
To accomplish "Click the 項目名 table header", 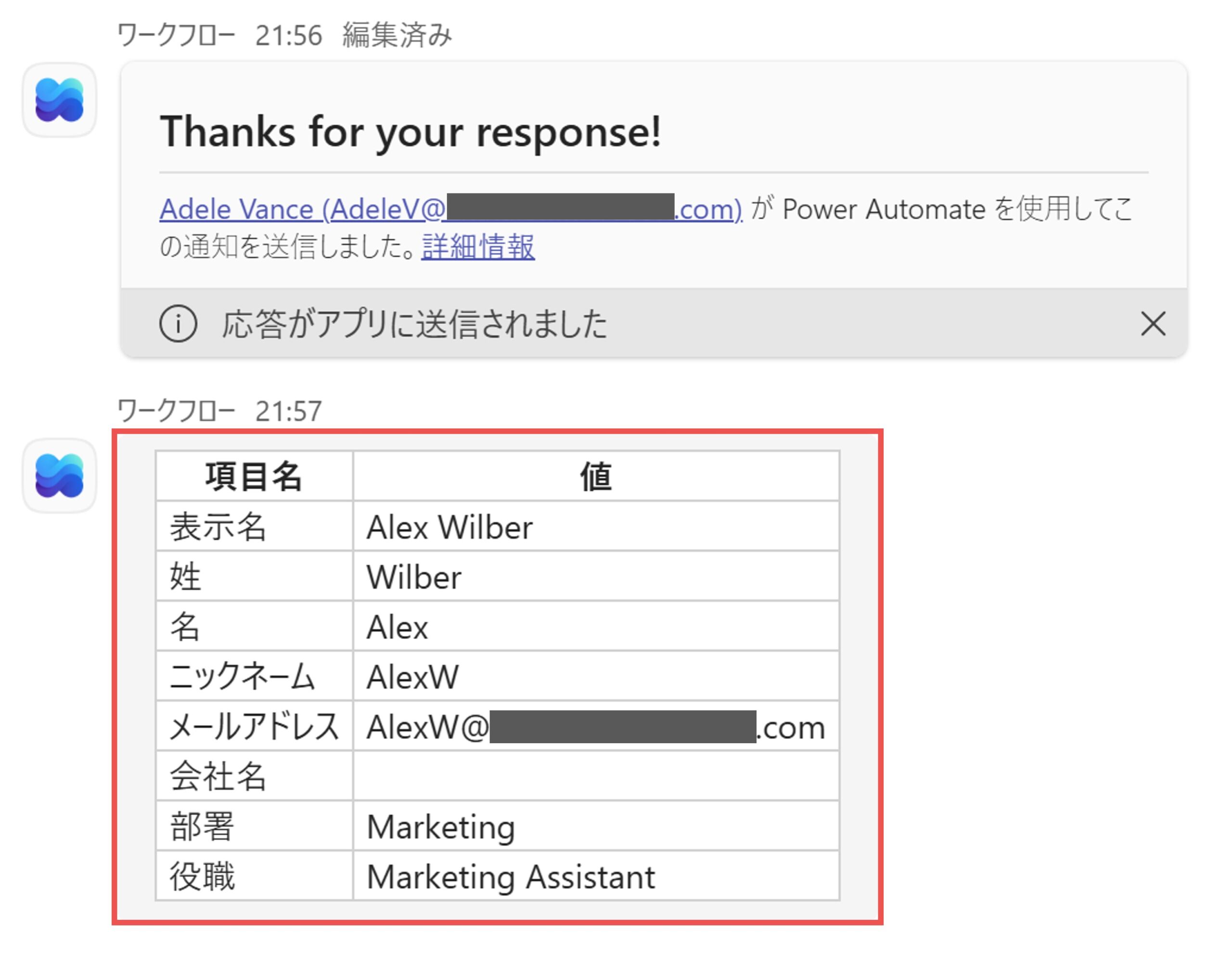I will [254, 477].
